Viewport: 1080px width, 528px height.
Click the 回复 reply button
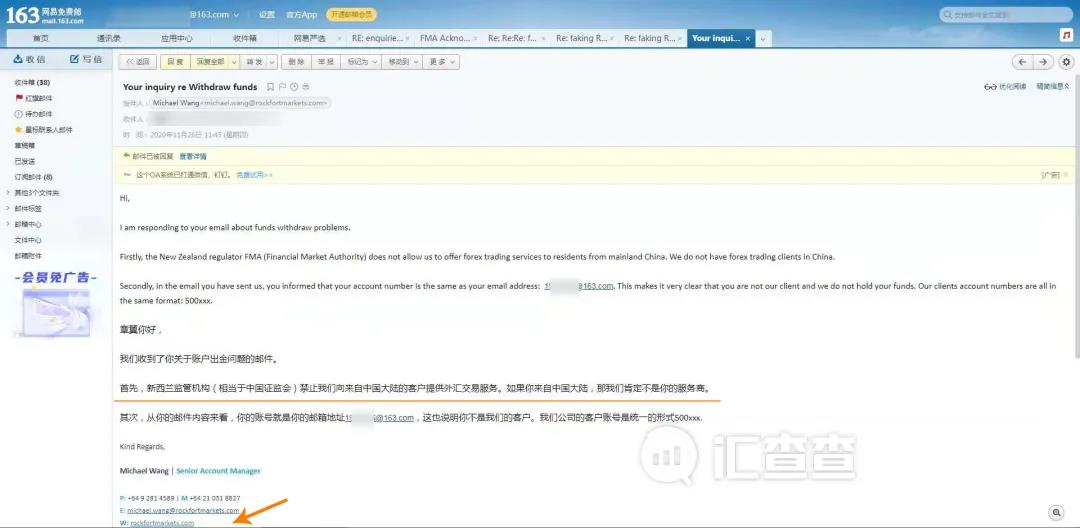(174, 62)
